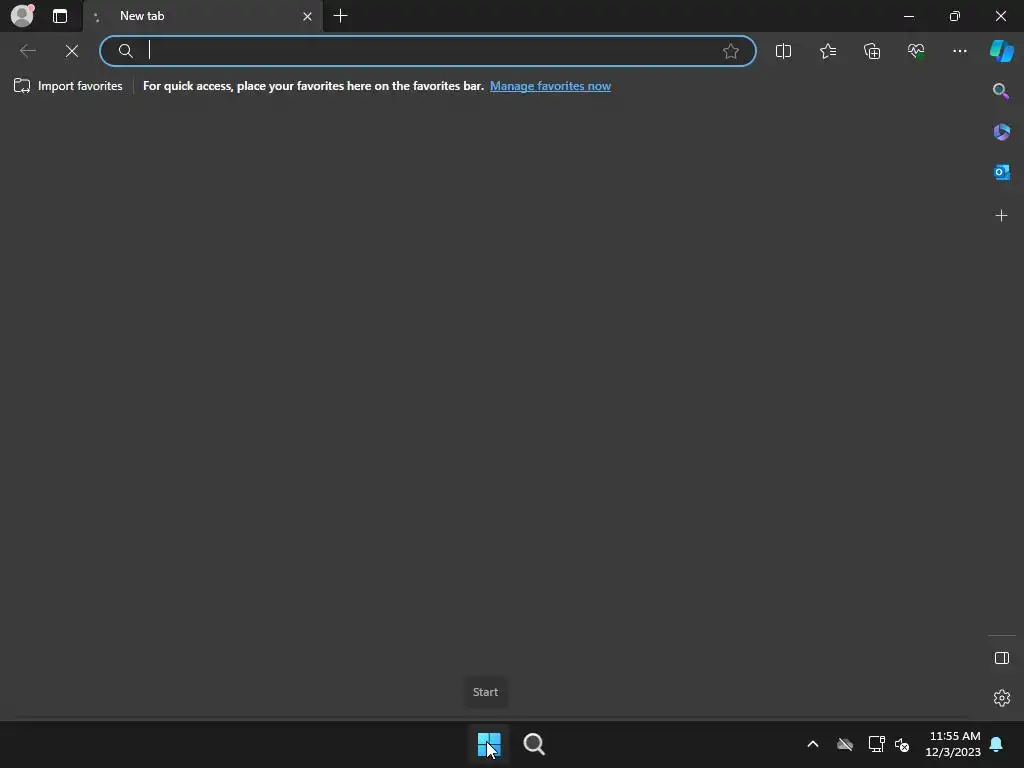
Task: Open Settings and more menu
Action: click(959, 51)
